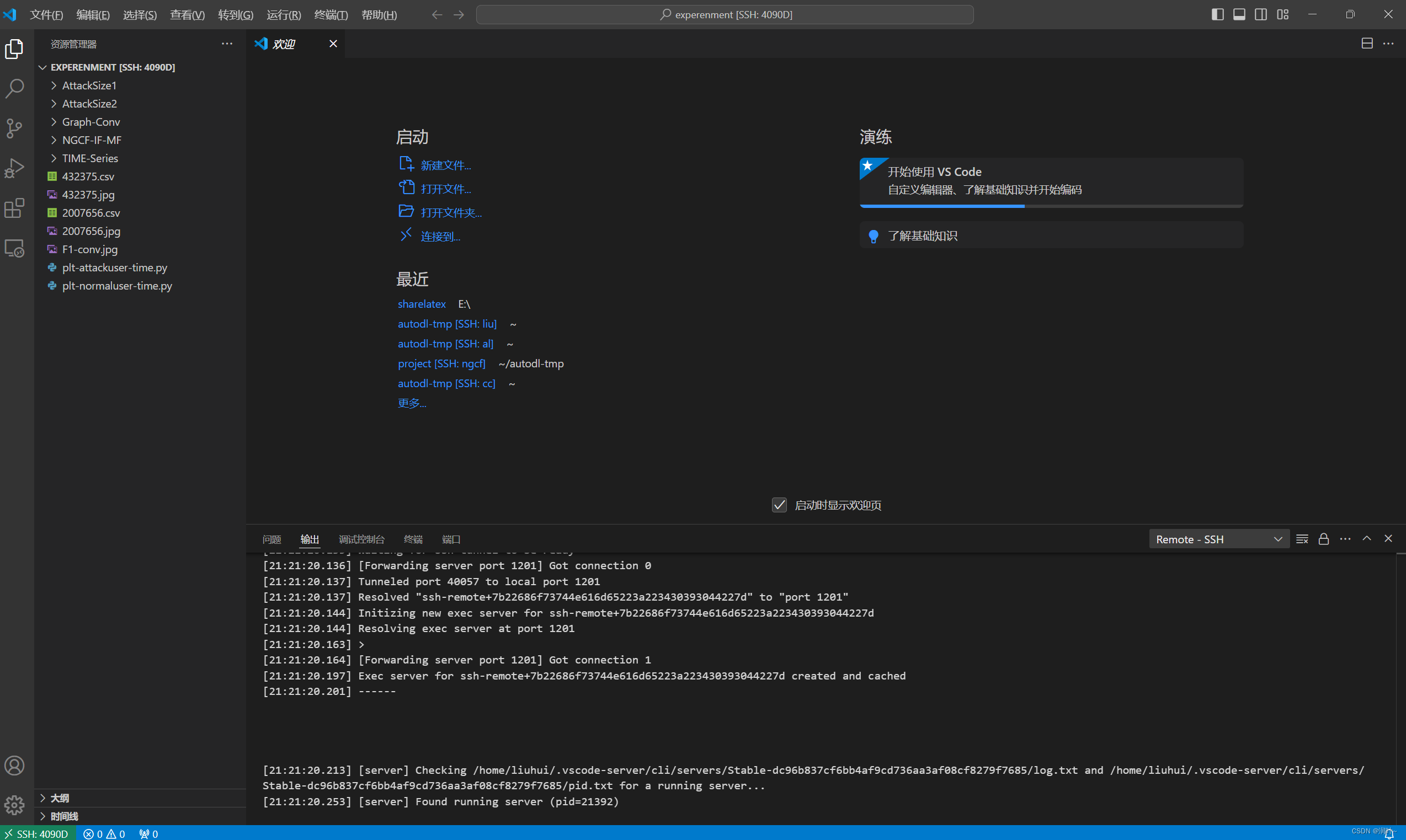Open the sharelatex recent project link
This screenshot has height=840, width=1406.
[421, 304]
